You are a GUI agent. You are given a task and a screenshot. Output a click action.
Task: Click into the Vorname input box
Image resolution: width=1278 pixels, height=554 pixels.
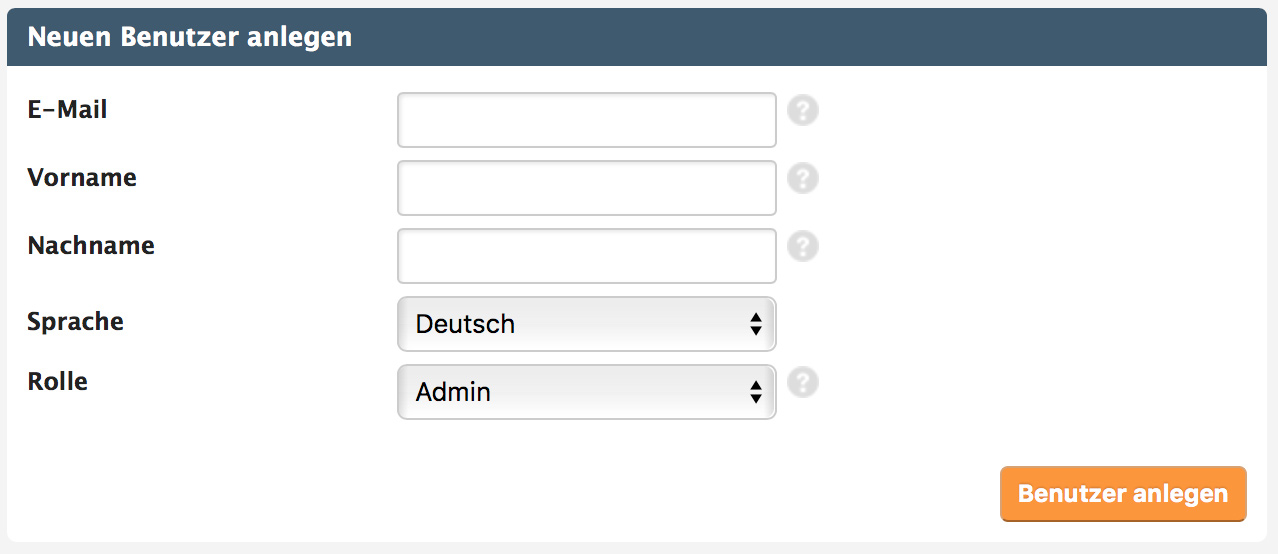point(587,188)
